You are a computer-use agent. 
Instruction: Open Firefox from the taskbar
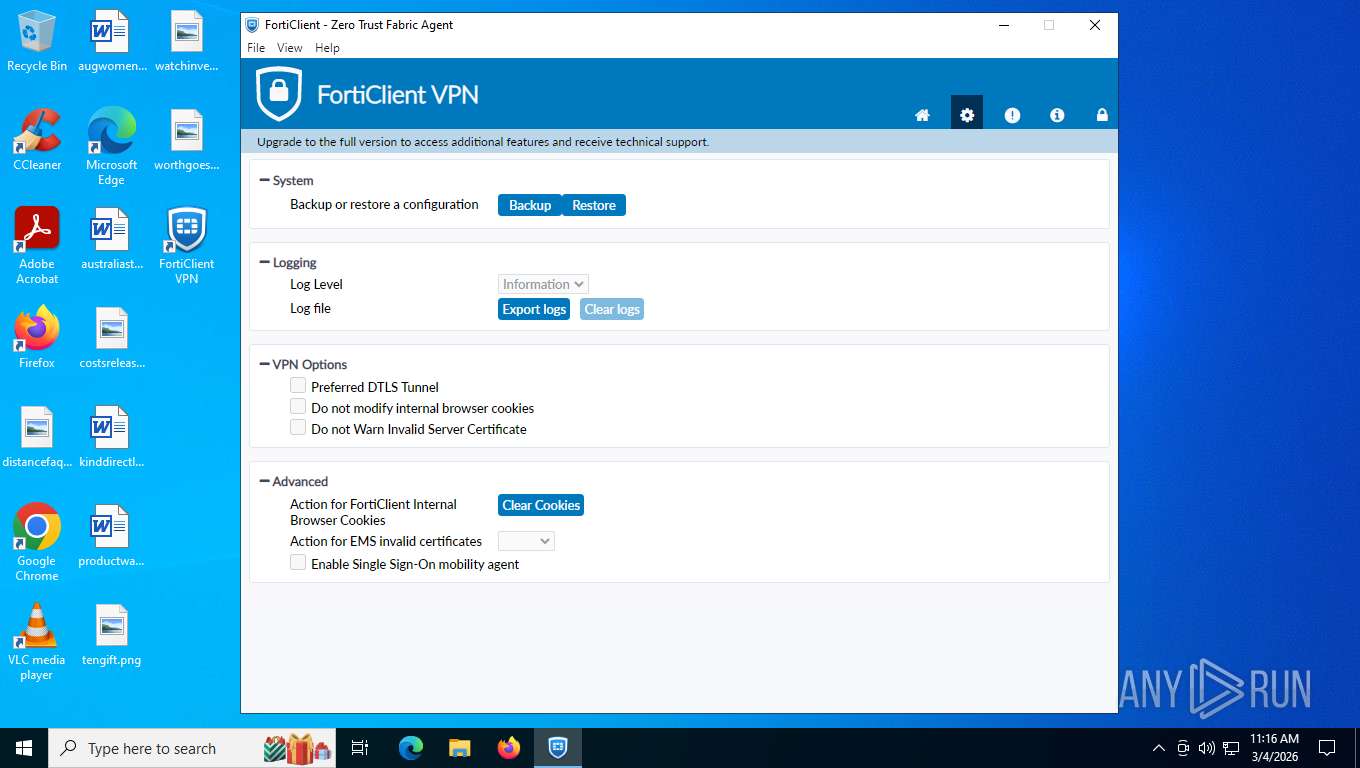[509, 748]
